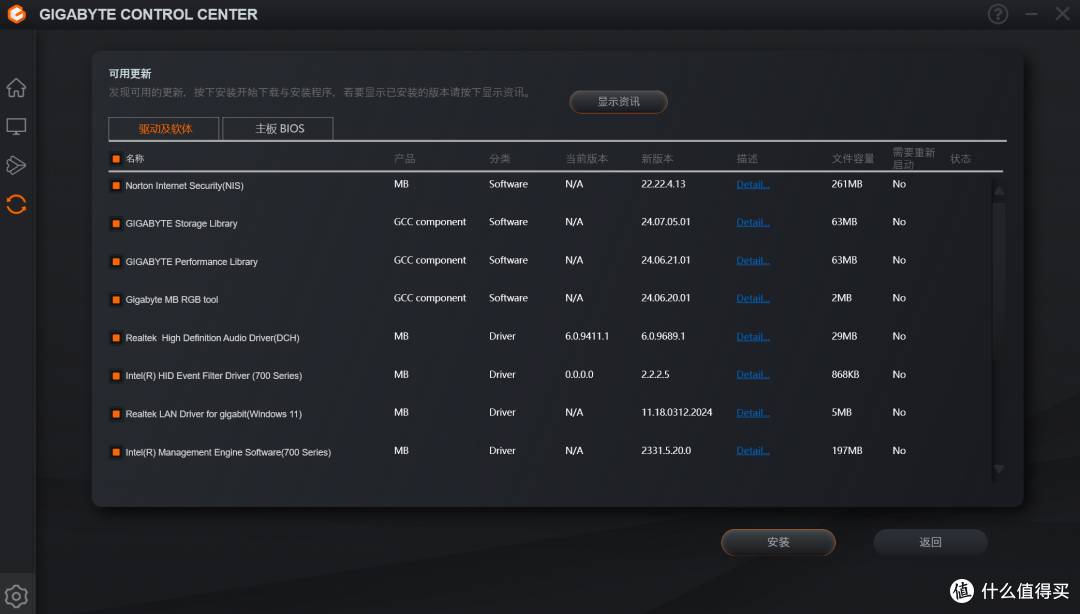Click the 分类 column header
The width and height of the screenshot is (1080, 614).
pyautogui.click(x=499, y=158)
